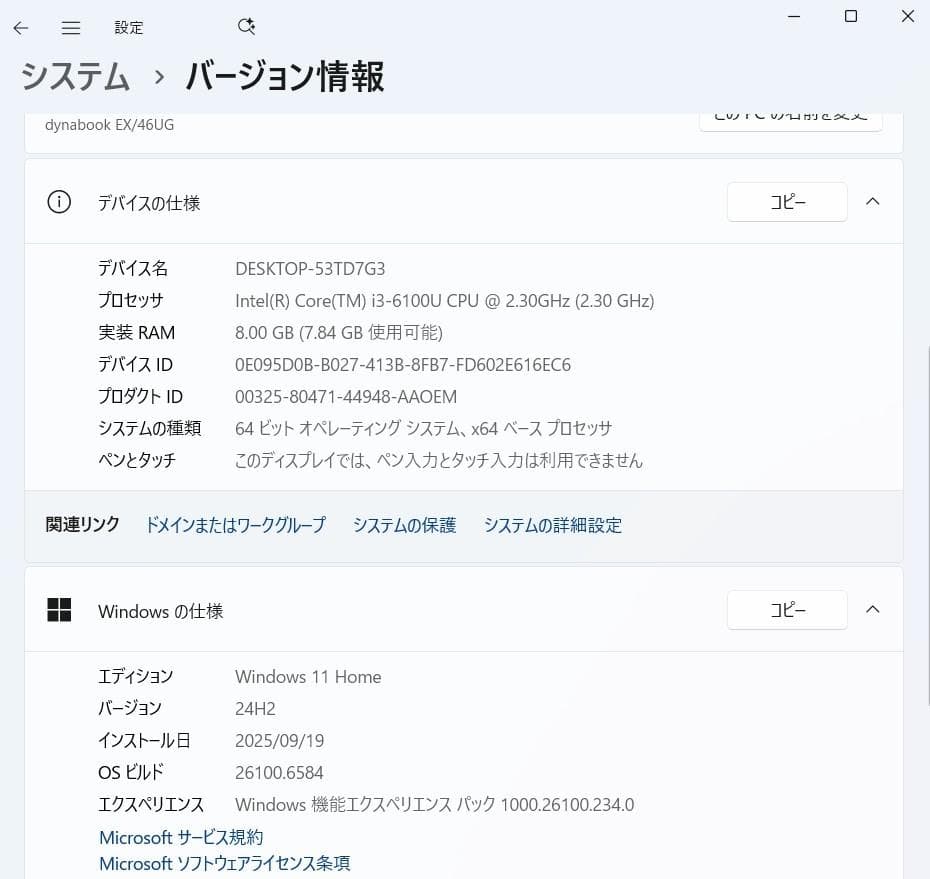Copy the Windows specifications with コピー

pyautogui.click(x=787, y=610)
